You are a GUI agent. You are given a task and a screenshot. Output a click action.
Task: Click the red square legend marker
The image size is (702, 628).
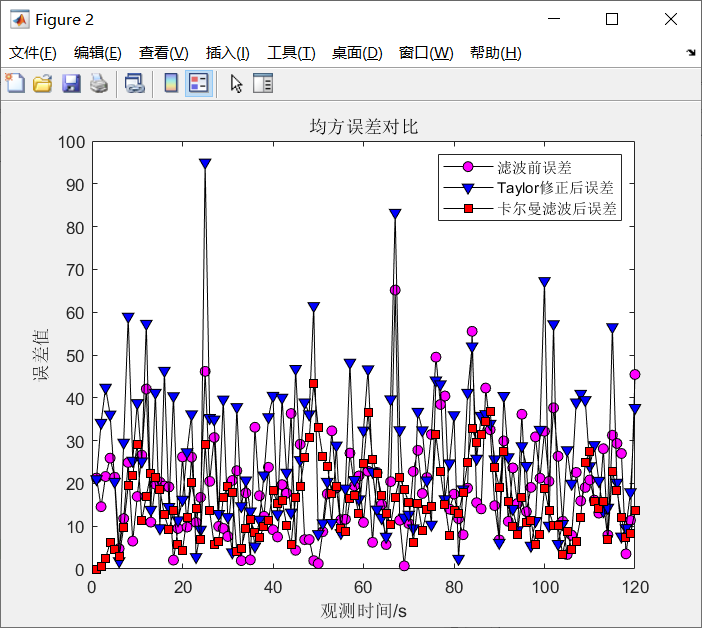(x=468, y=209)
